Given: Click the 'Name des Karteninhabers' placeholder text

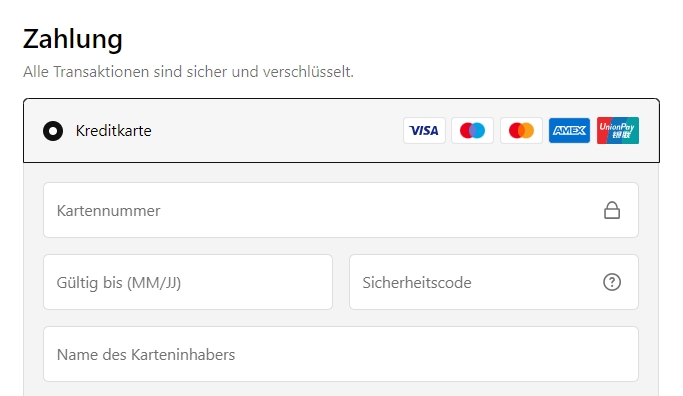Looking at the screenshot, I should (146, 354).
